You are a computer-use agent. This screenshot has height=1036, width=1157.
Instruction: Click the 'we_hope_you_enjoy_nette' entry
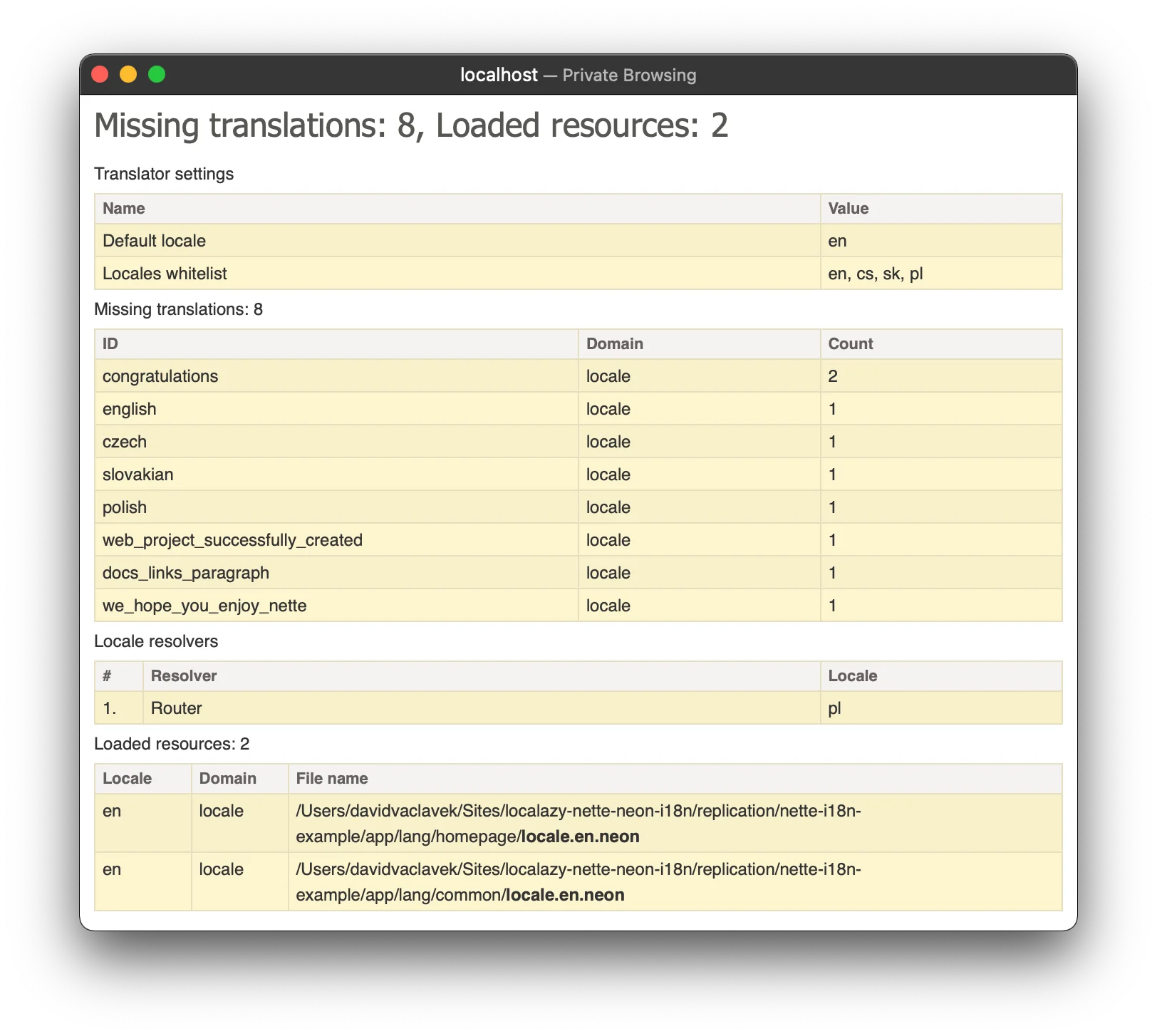point(204,606)
